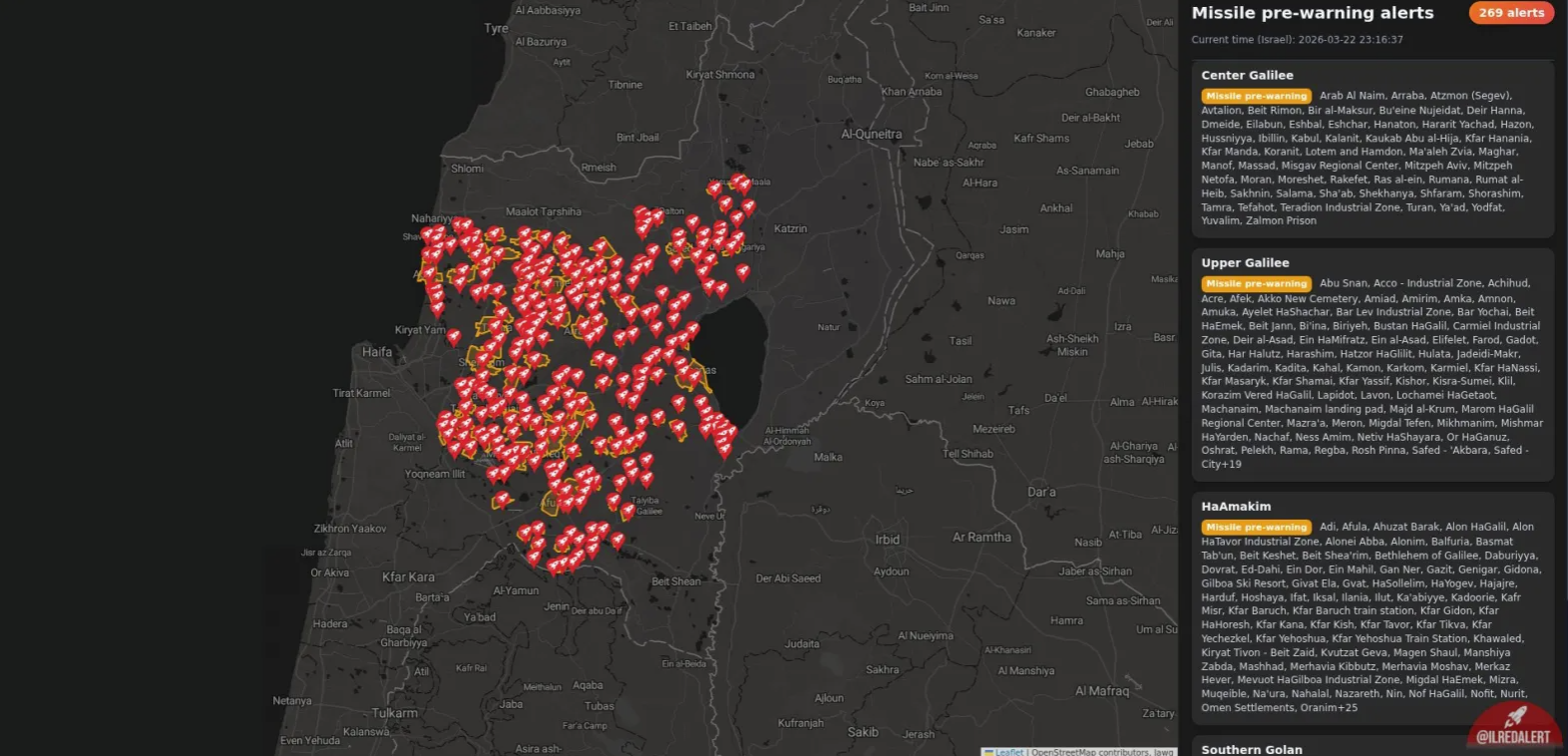
Task: Click the Sahm al-Jolan map label
Action: pyautogui.click(x=939, y=379)
